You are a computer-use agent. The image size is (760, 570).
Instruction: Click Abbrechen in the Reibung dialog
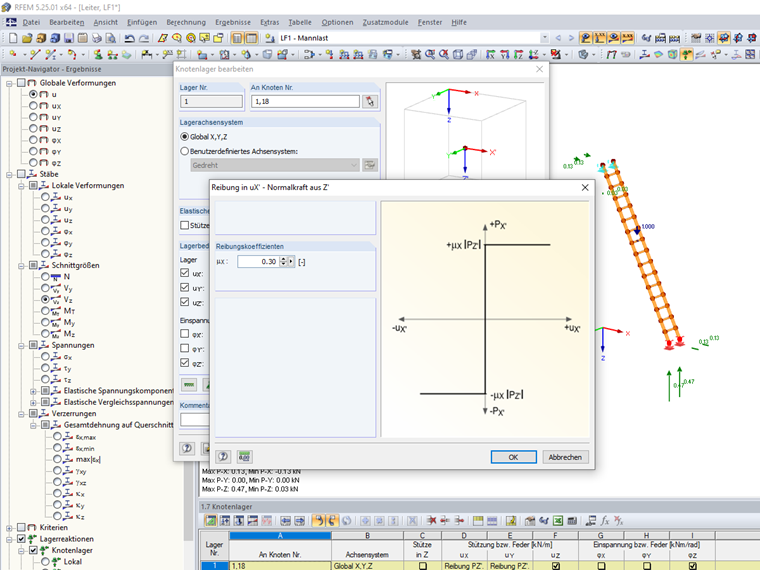[x=565, y=457]
